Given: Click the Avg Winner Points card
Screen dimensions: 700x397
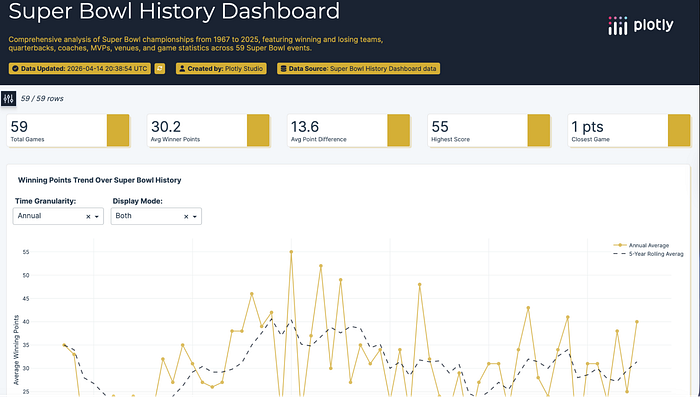Looking at the screenshot, I should pyautogui.click(x=208, y=130).
